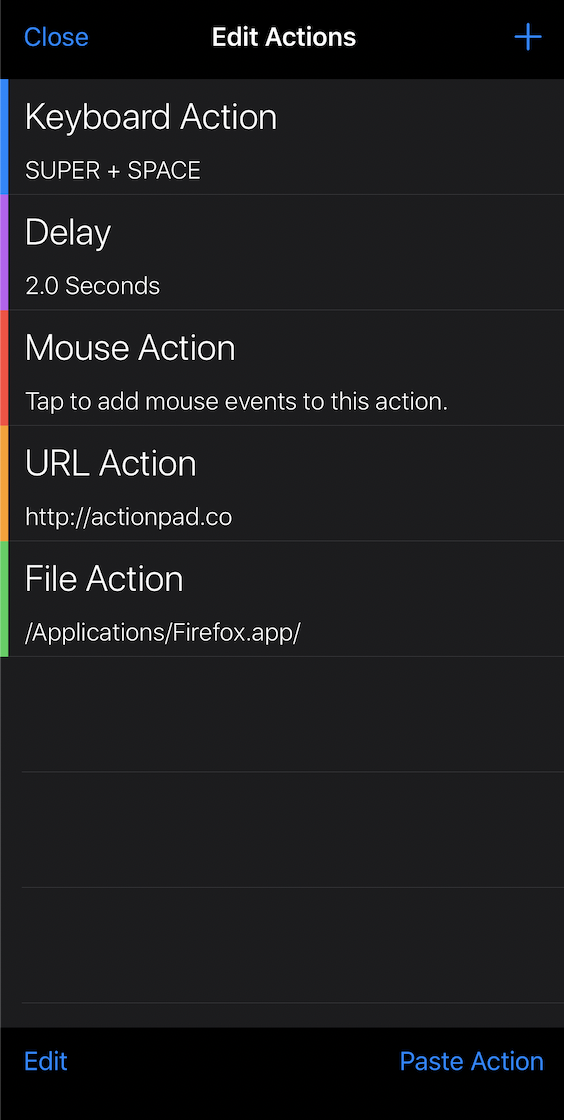Image resolution: width=564 pixels, height=1120 pixels.
Task: Close the Edit Actions screen
Action: click(56, 37)
